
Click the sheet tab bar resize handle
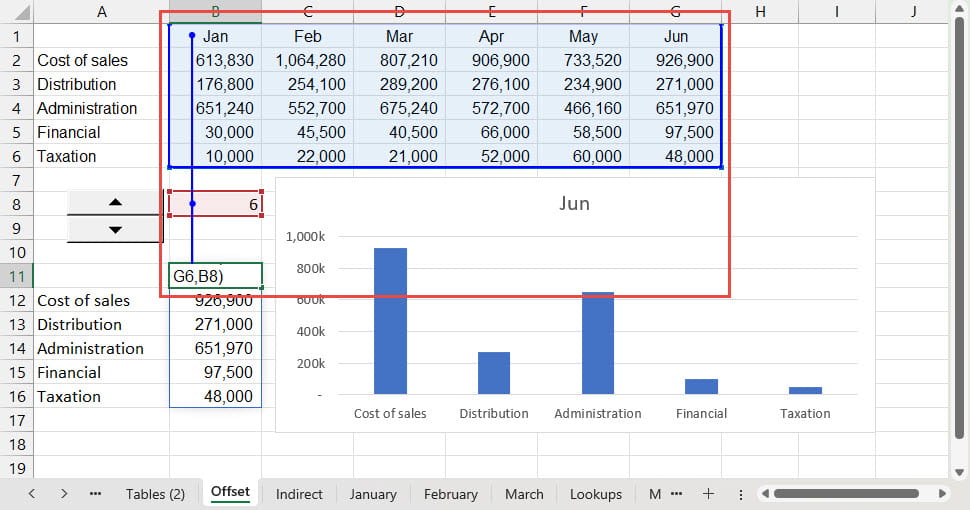[x=740, y=494]
